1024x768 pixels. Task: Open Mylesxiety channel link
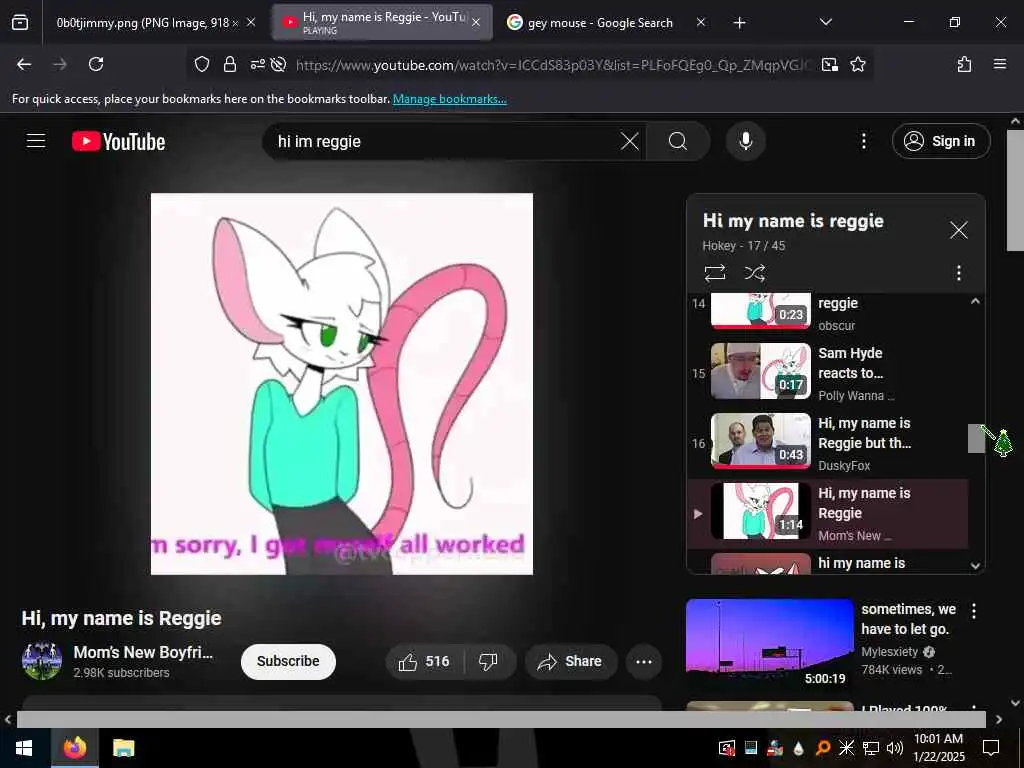coord(889,652)
